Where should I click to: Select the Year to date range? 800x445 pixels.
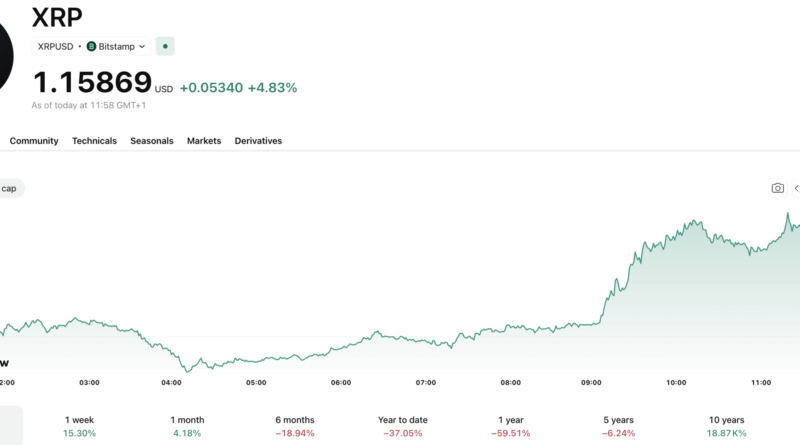tap(403, 427)
